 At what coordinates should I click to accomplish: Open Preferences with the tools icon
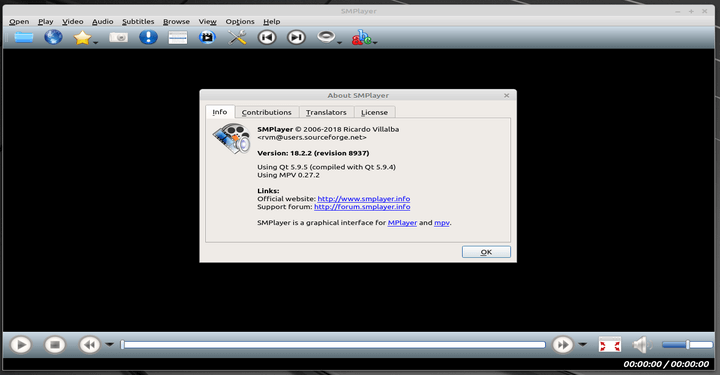tap(237, 37)
